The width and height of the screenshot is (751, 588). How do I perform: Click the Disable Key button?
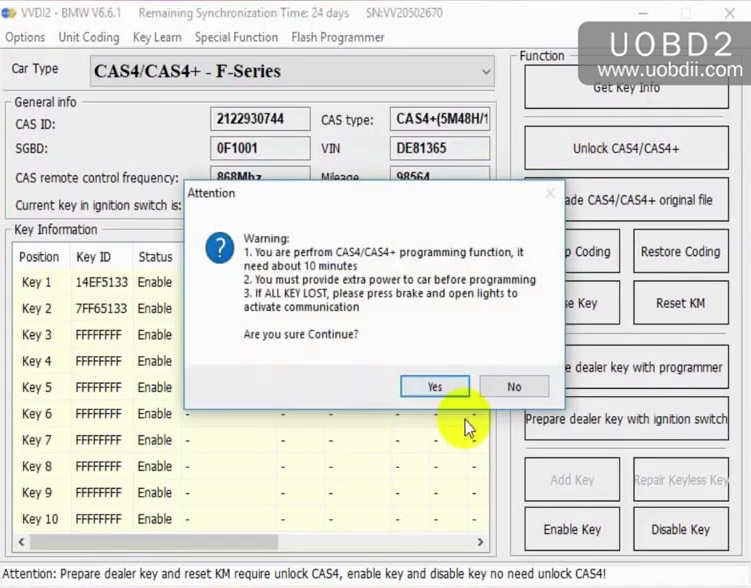pos(681,529)
